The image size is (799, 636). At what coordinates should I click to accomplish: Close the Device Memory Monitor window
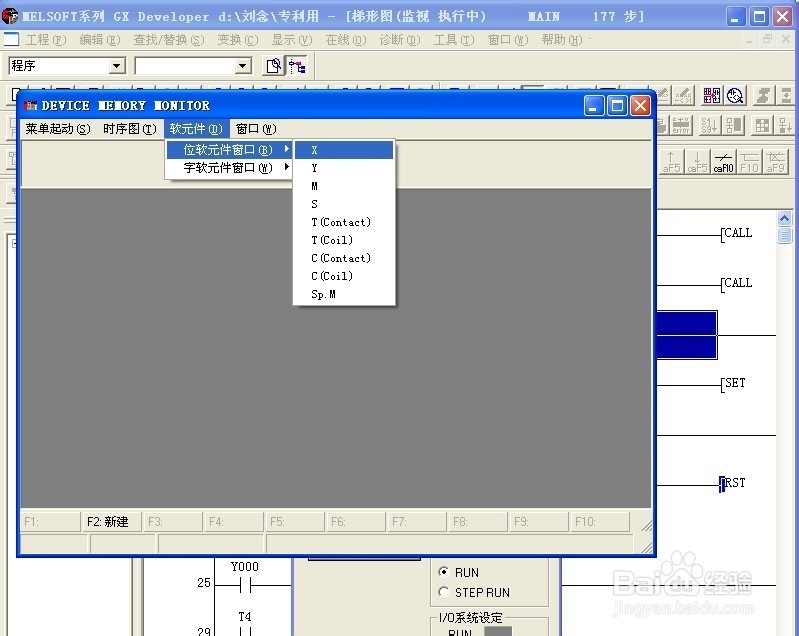point(641,106)
